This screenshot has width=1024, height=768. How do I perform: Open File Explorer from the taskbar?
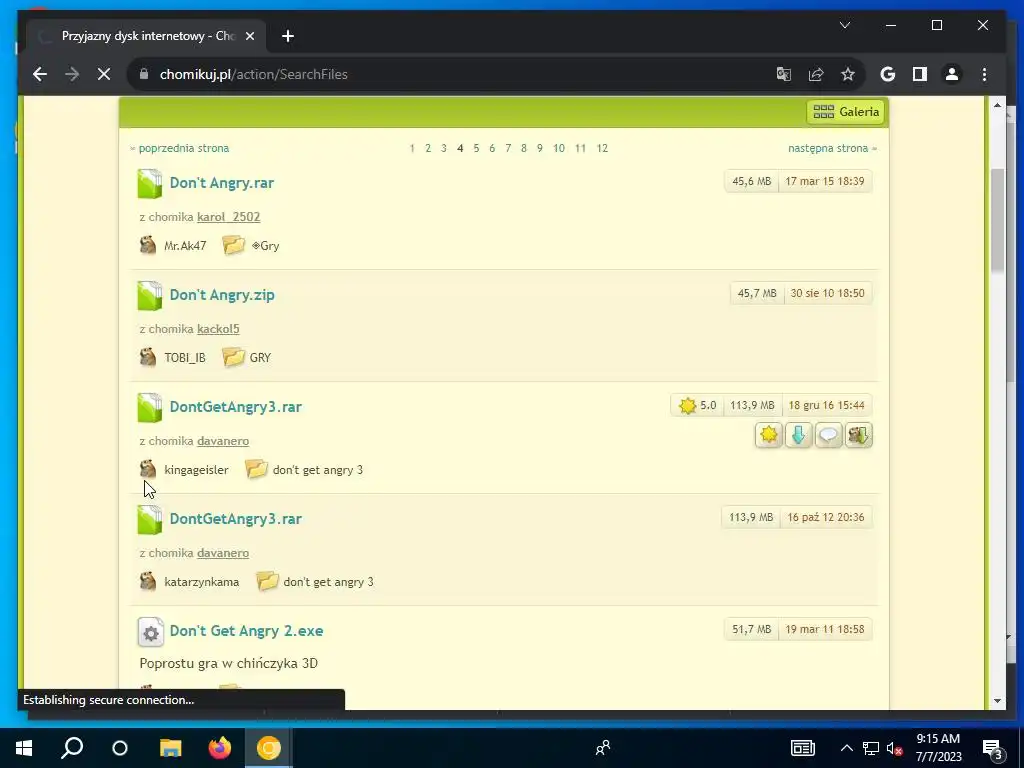pos(170,748)
